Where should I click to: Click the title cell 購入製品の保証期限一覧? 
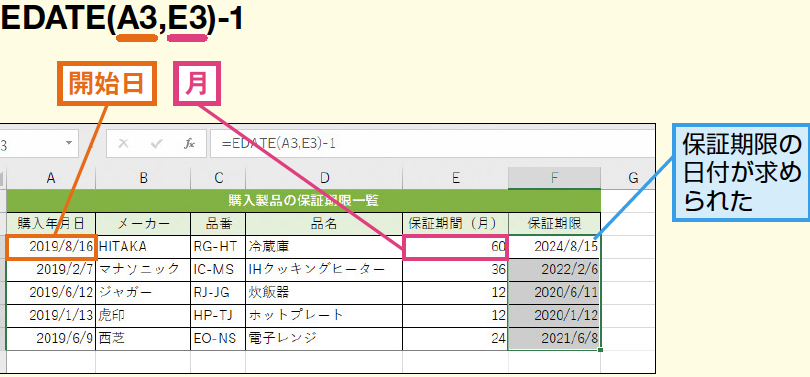tap(303, 200)
